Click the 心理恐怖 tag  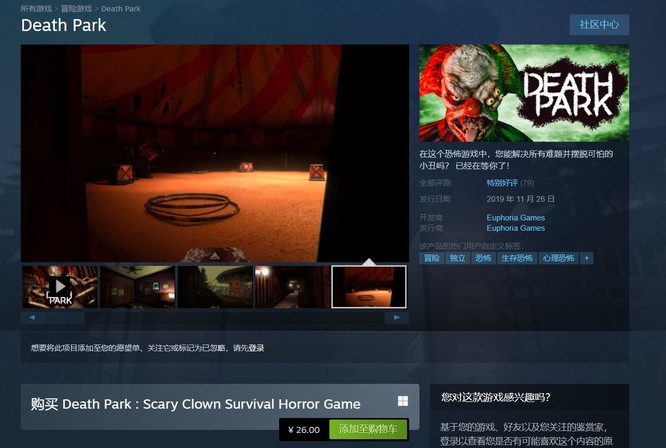[558, 258]
